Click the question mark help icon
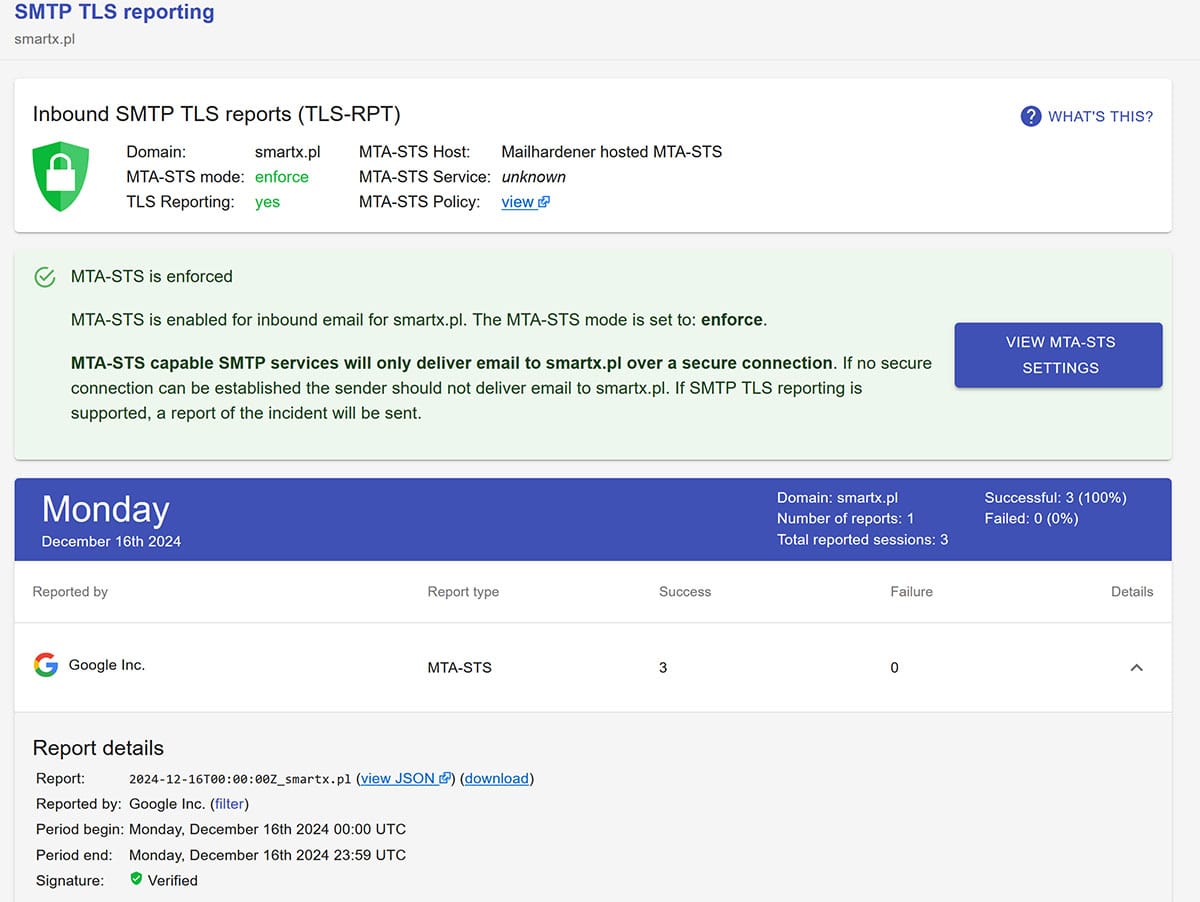Viewport: 1200px width, 902px height. point(1030,116)
